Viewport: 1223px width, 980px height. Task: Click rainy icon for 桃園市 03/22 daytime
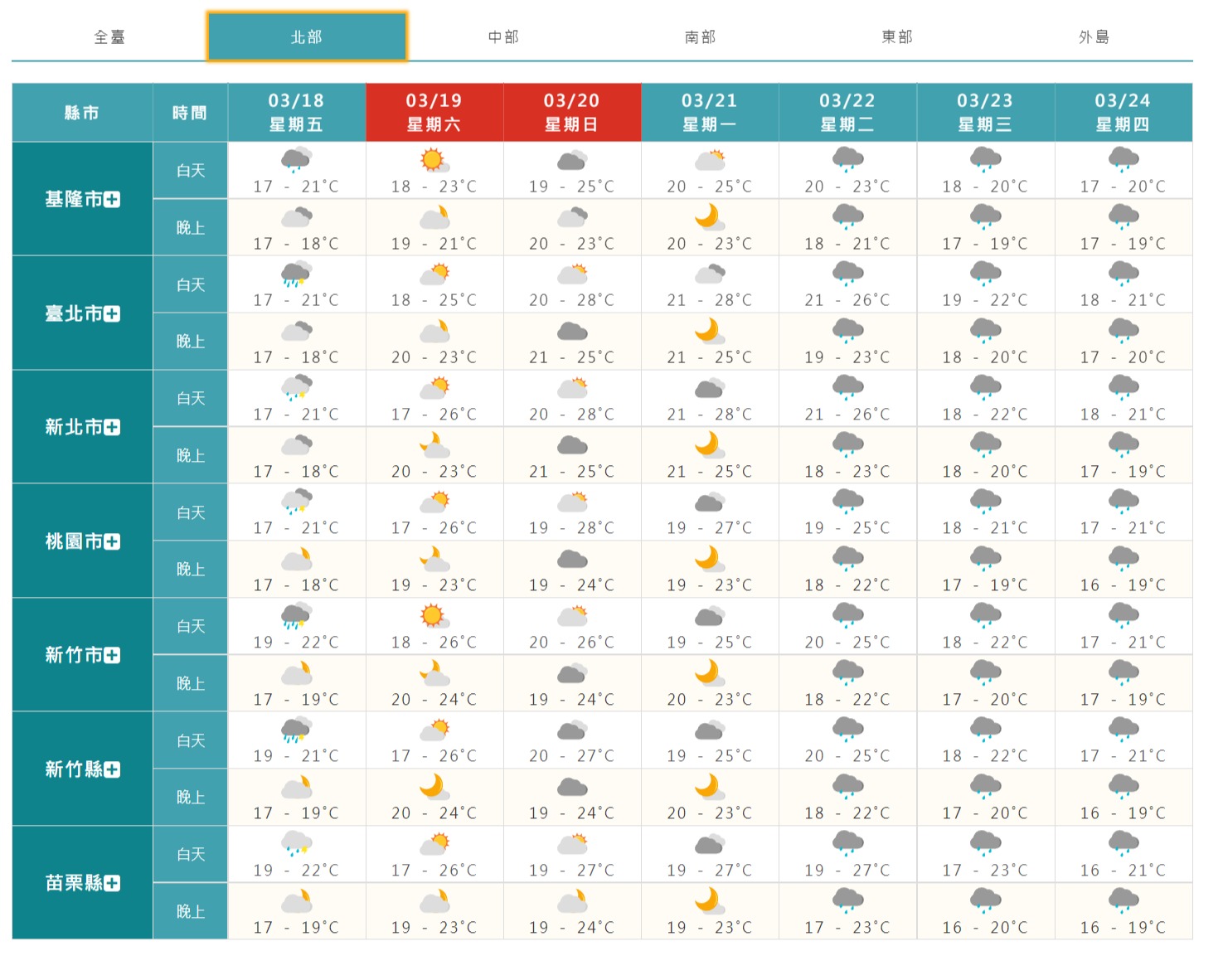point(847,502)
